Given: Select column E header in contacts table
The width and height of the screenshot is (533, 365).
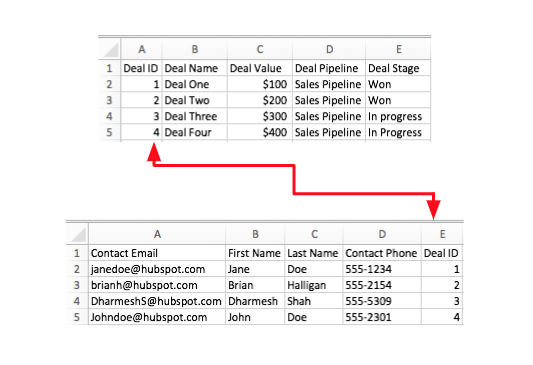Looking at the screenshot, I should point(442,234).
